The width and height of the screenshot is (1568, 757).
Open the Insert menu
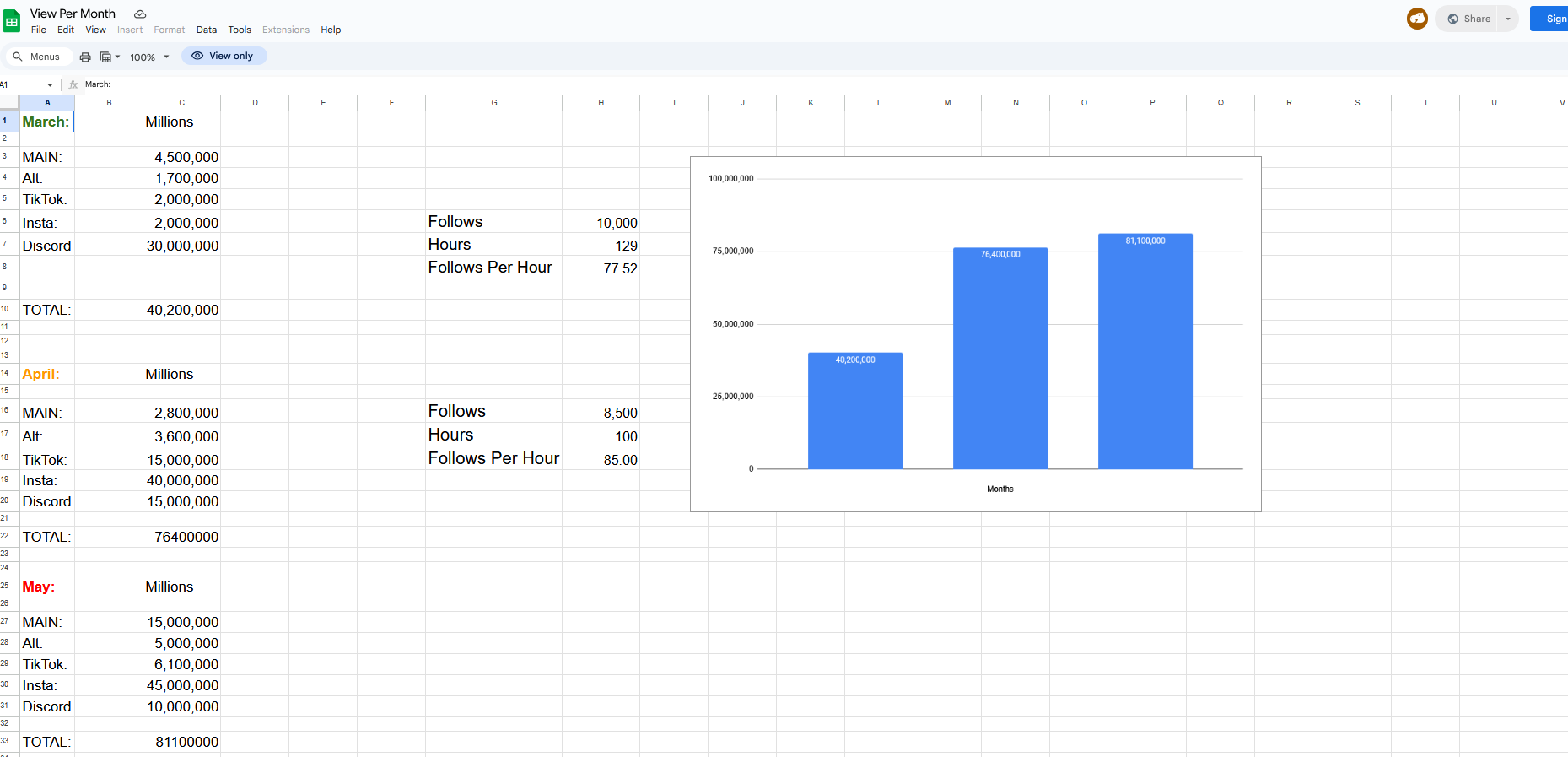pos(130,30)
